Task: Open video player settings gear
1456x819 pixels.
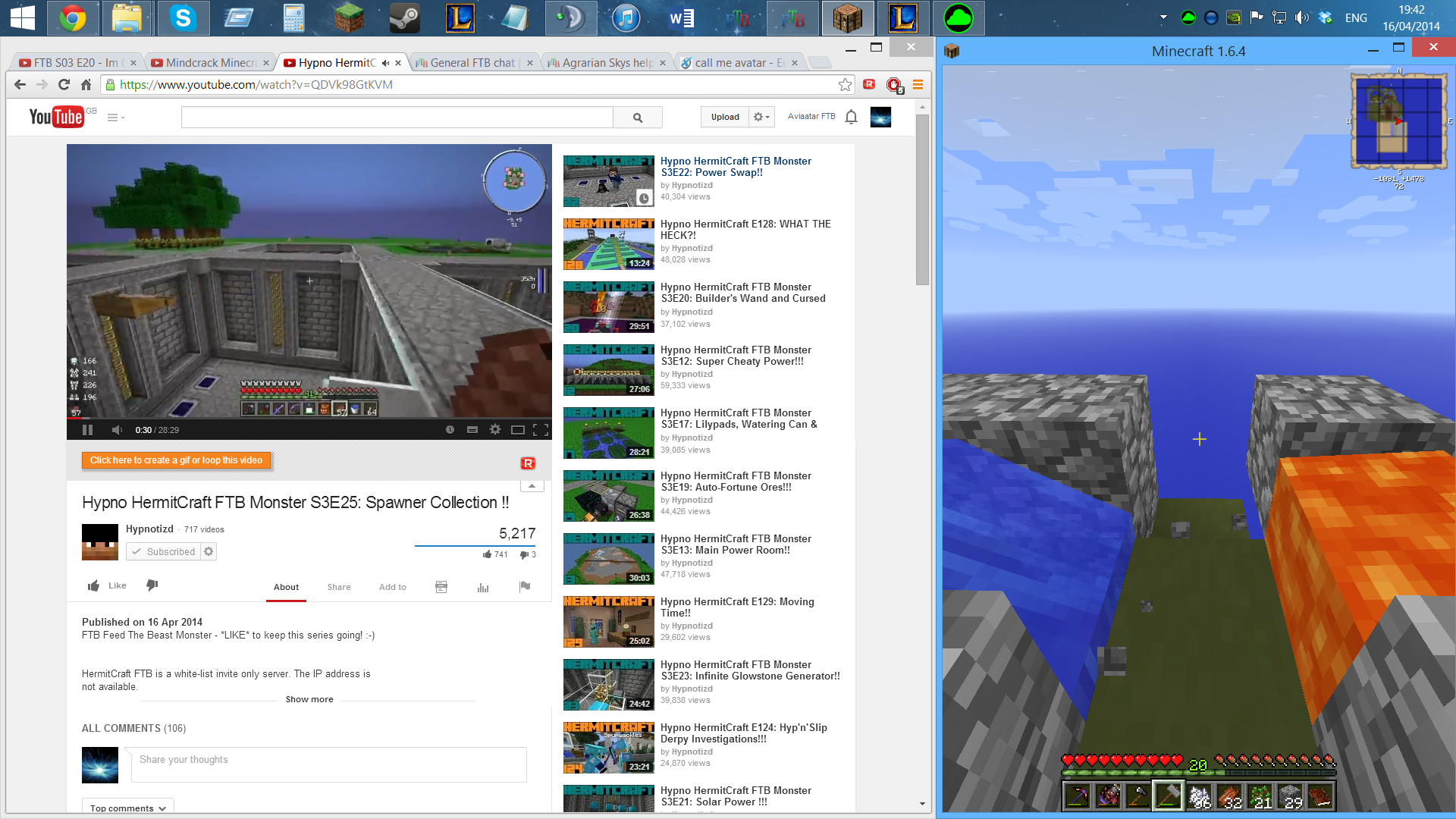Action: point(495,430)
